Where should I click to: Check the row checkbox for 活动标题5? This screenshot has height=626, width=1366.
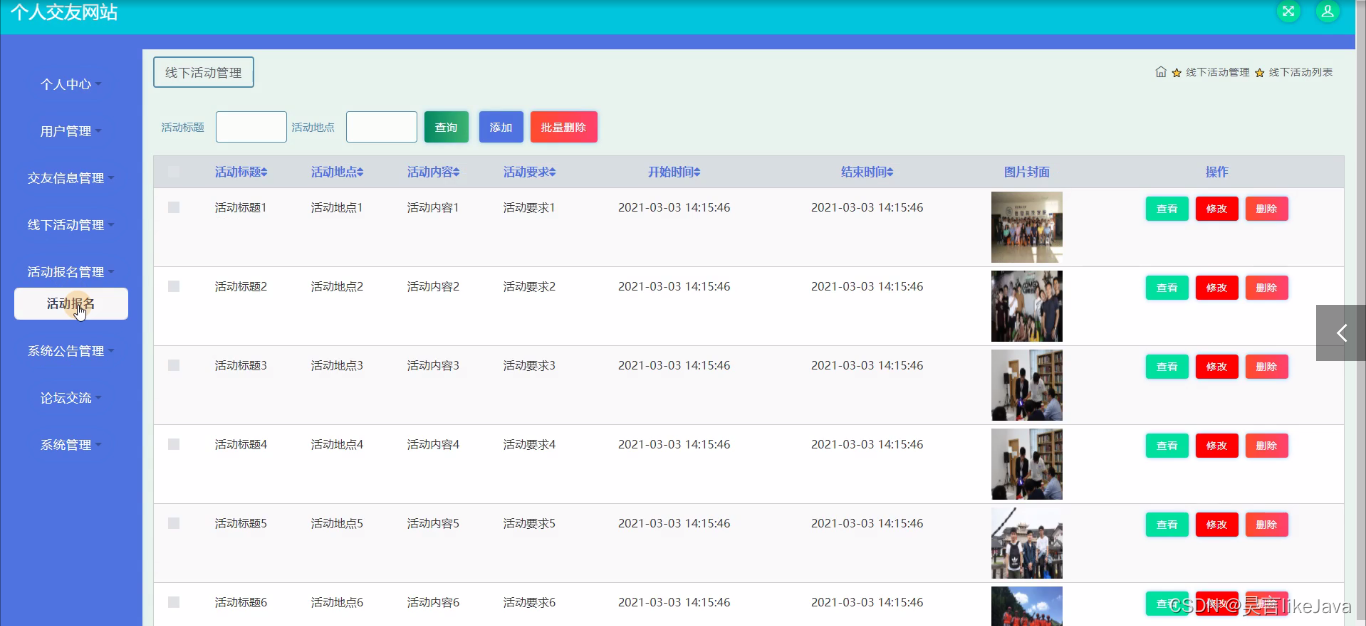pyautogui.click(x=174, y=523)
